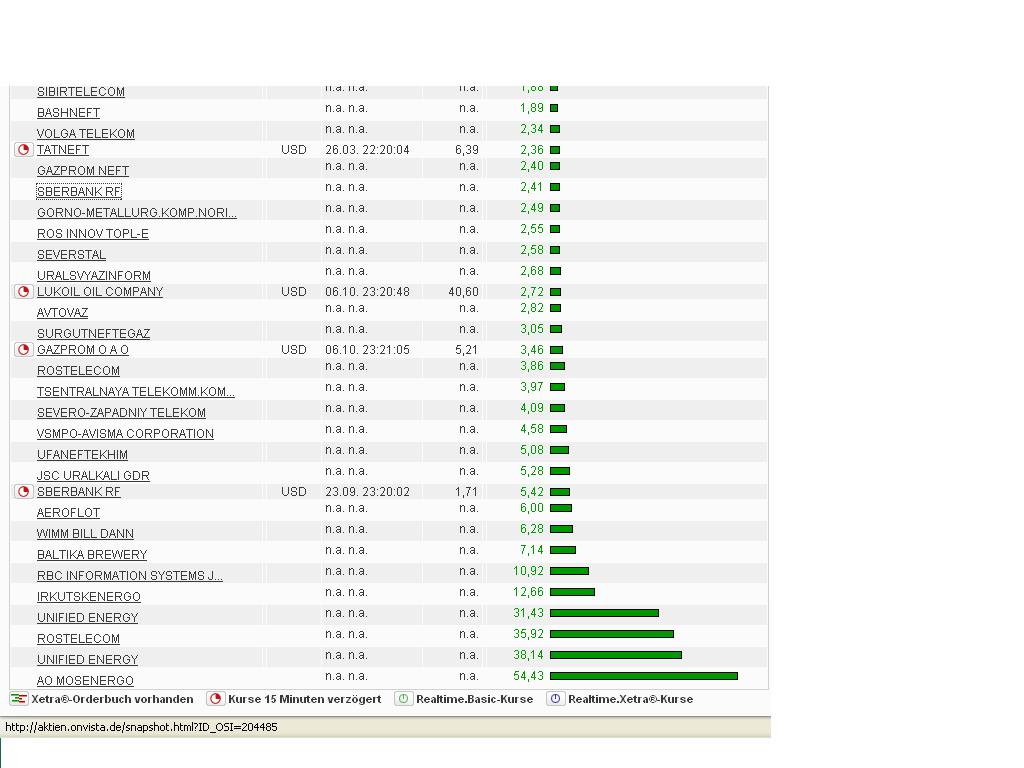
Task: Click the timestamp 06.10. 23:20:48
Action: click(x=367, y=291)
